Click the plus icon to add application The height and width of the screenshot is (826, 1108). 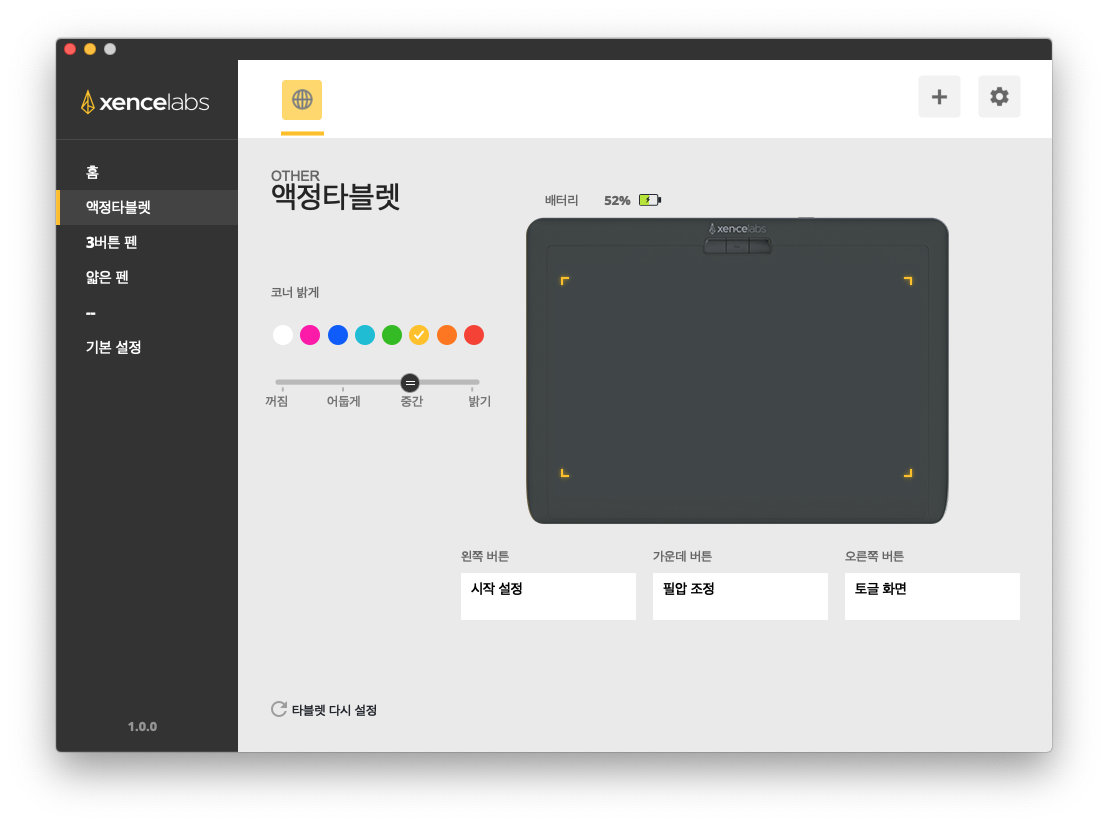(939, 97)
